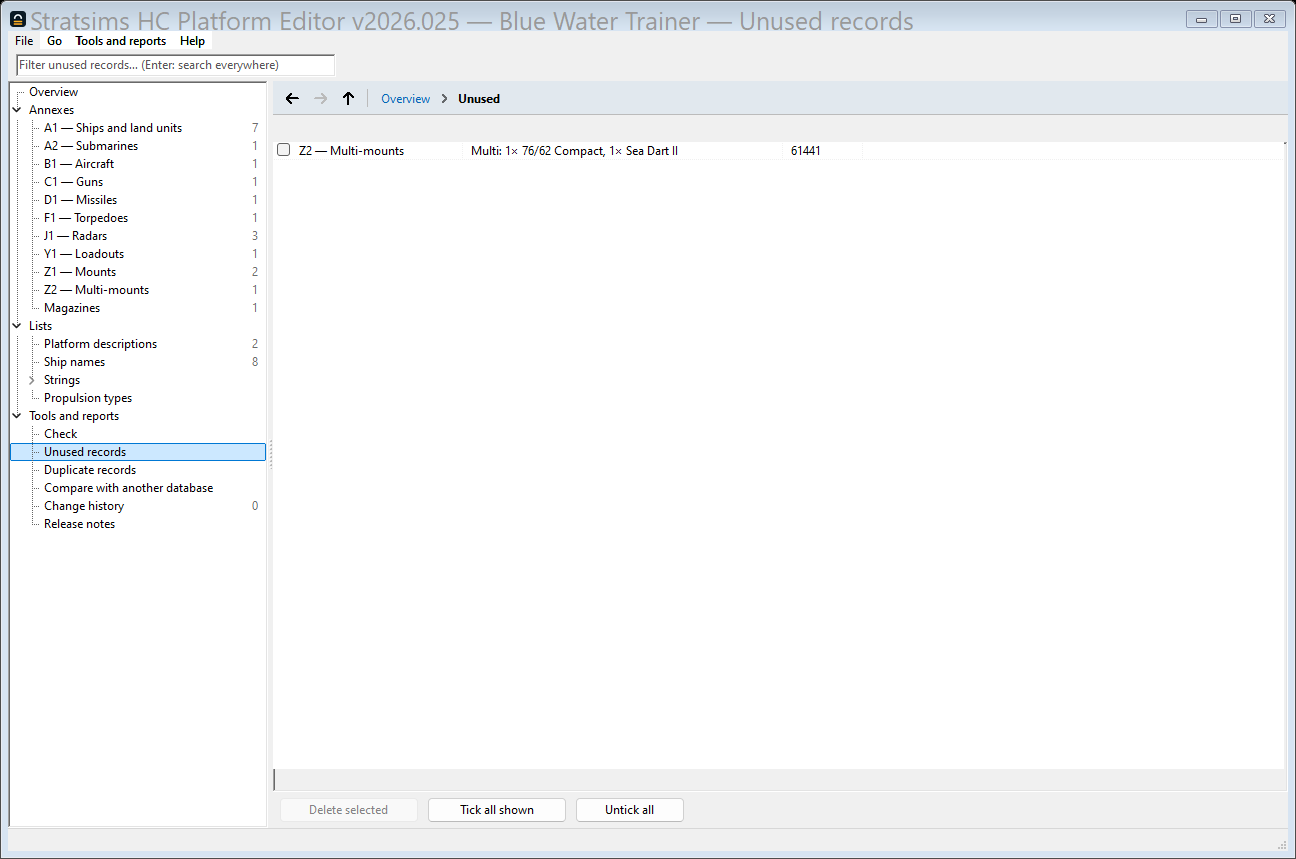Image resolution: width=1296 pixels, height=859 pixels.
Task: Follow the Overview breadcrumb link
Action: pyautogui.click(x=405, y=99)
